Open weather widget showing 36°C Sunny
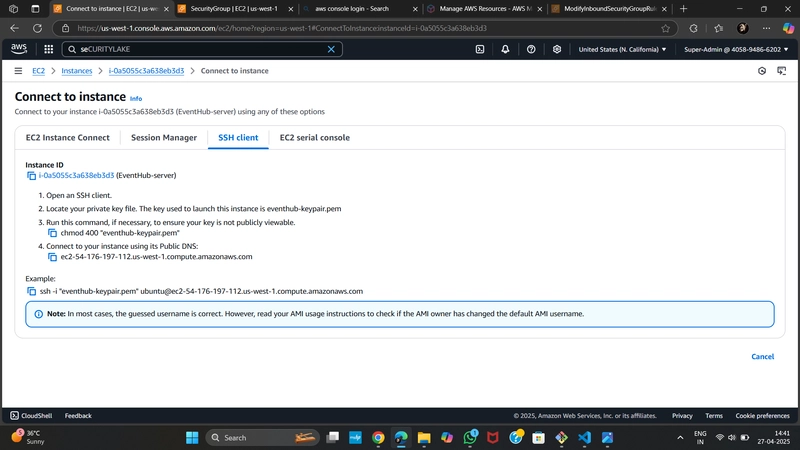The width and height of the screenshot is (800, 450). 28,437
